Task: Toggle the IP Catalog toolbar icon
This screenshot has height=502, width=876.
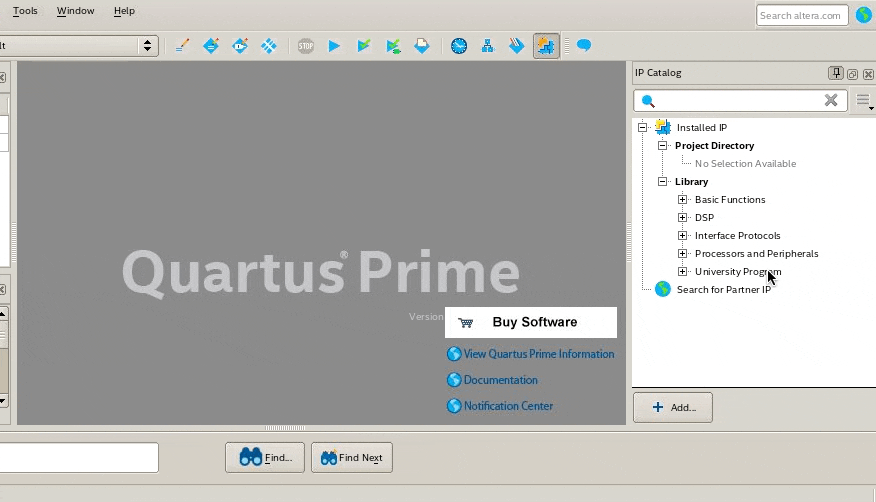Action: (546, 46)
